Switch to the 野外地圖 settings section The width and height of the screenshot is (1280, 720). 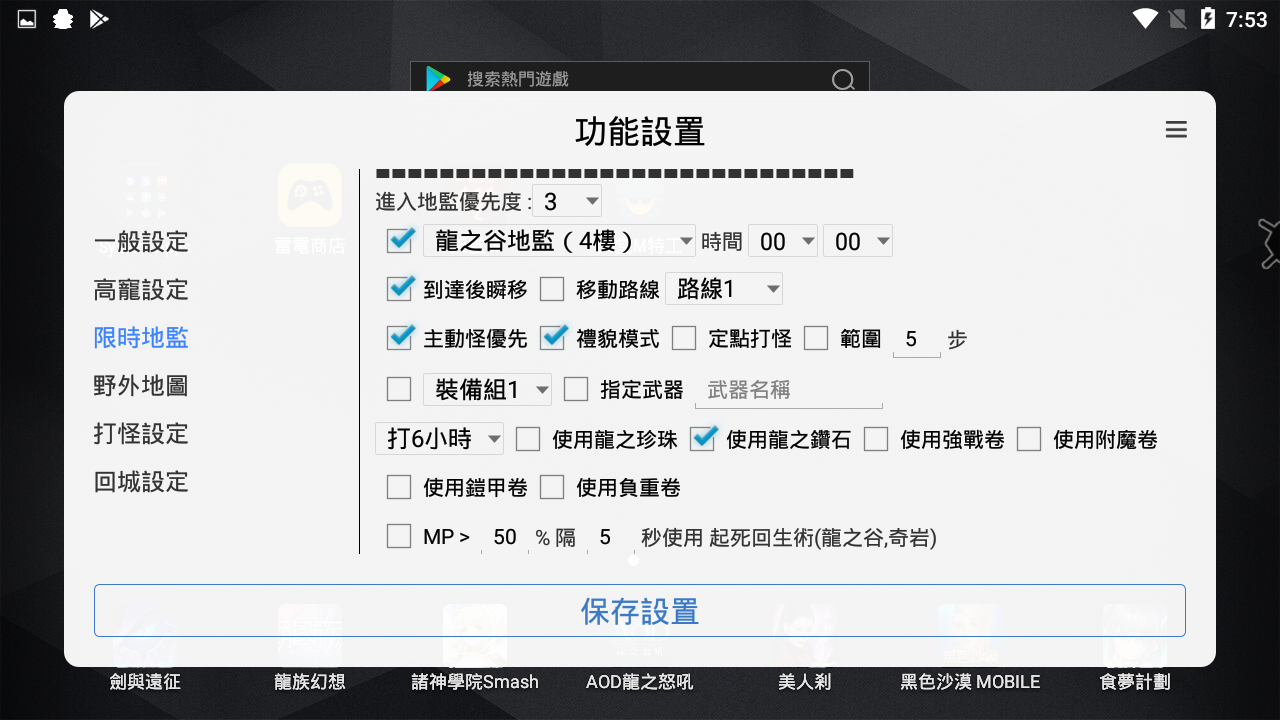pyautogui.click(x=140, y=386)
